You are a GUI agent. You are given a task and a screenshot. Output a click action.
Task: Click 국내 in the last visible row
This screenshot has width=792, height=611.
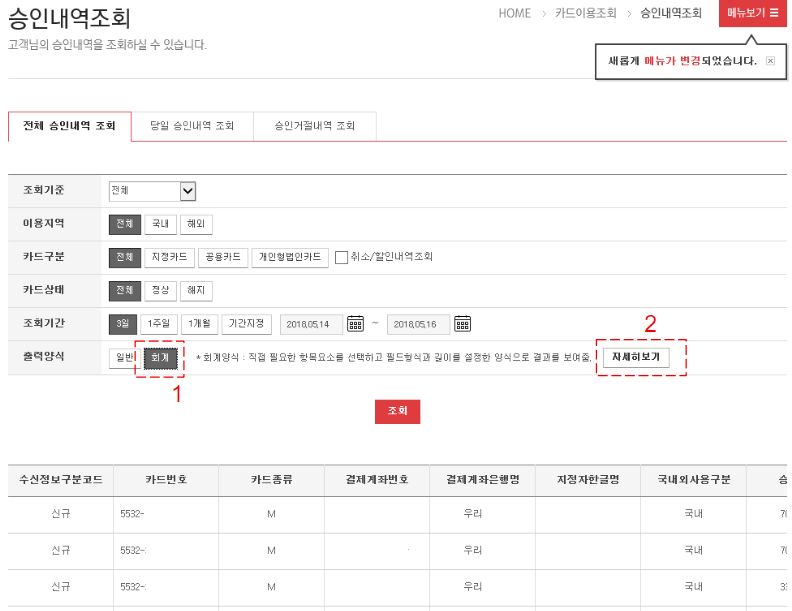pyautogui.click(x=693, y=587)
